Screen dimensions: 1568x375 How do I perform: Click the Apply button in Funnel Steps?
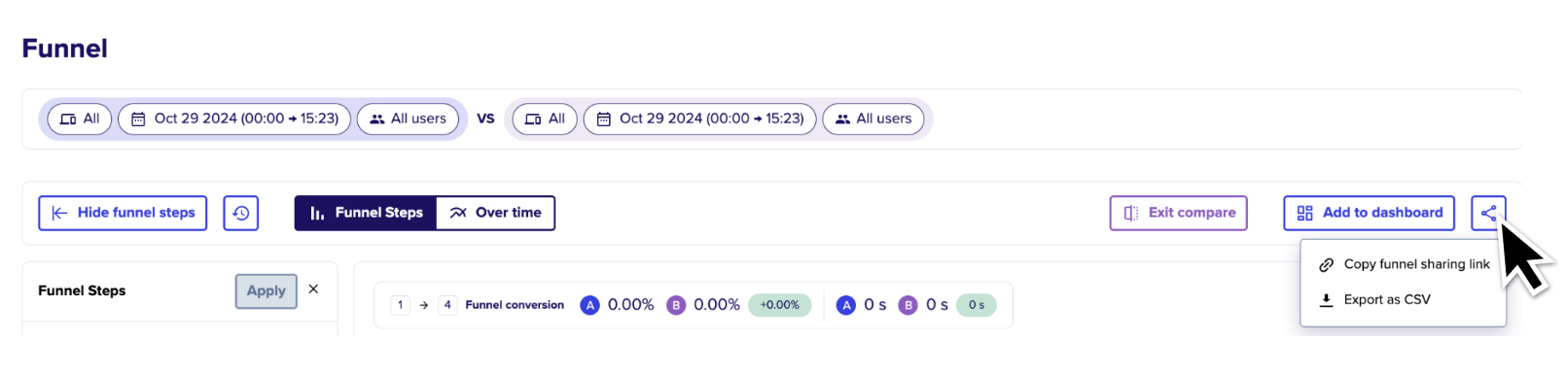[x=267, y=290]
